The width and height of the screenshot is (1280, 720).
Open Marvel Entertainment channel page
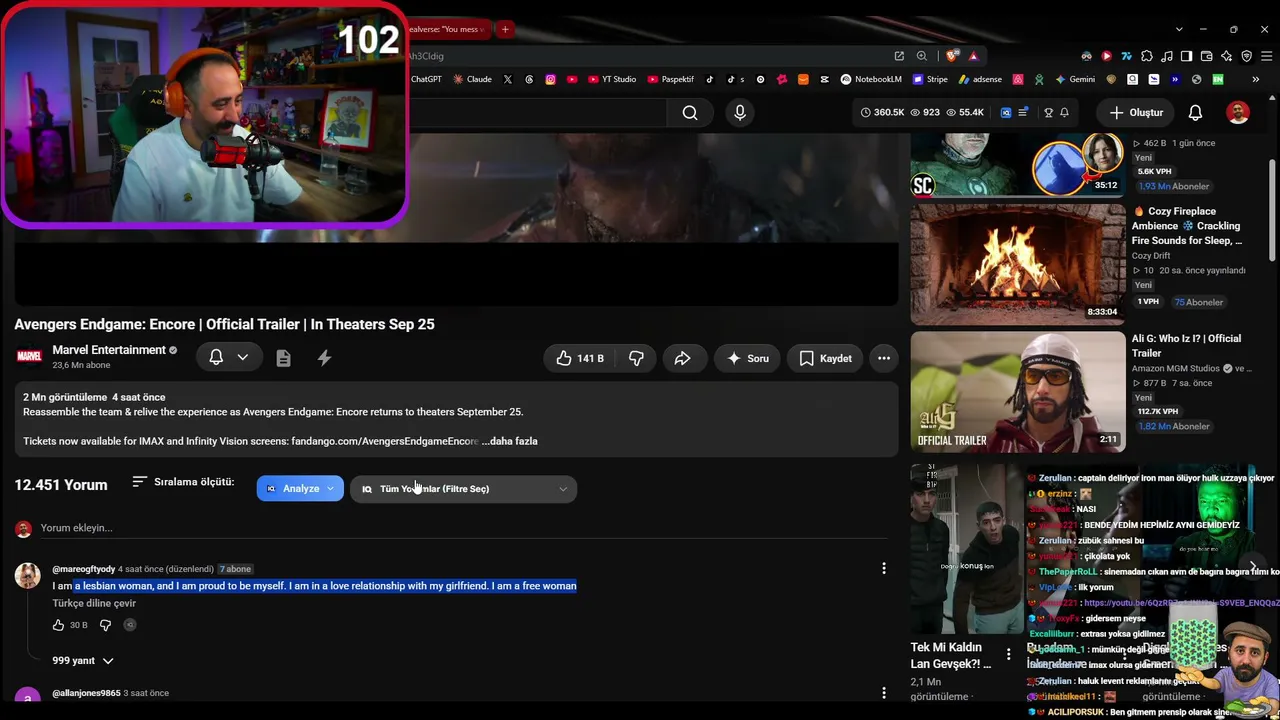click(x=109, y=350)
